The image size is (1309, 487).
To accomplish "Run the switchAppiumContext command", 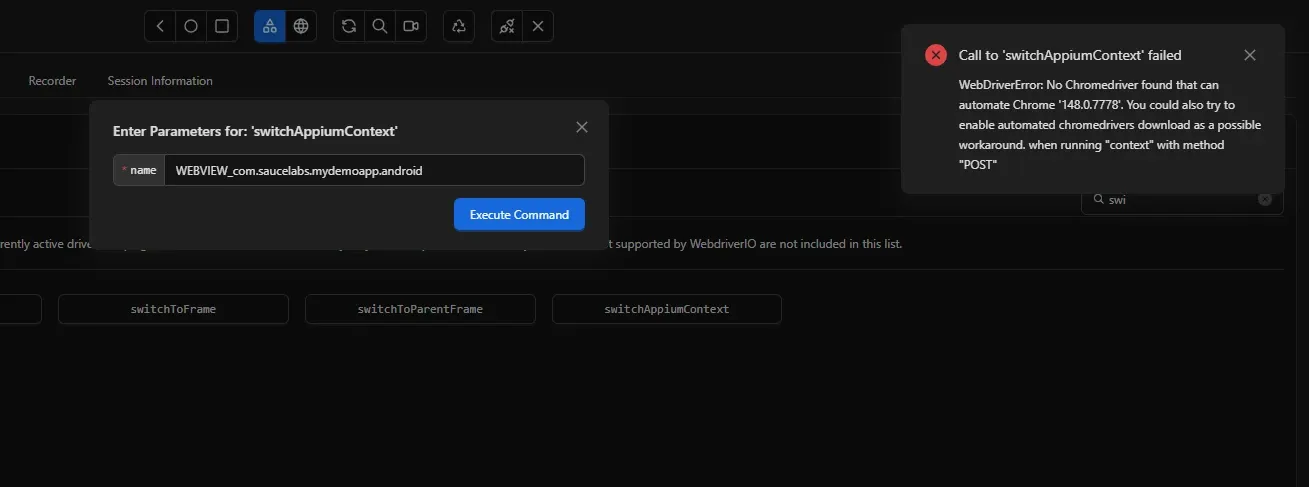I will [667, 309].
